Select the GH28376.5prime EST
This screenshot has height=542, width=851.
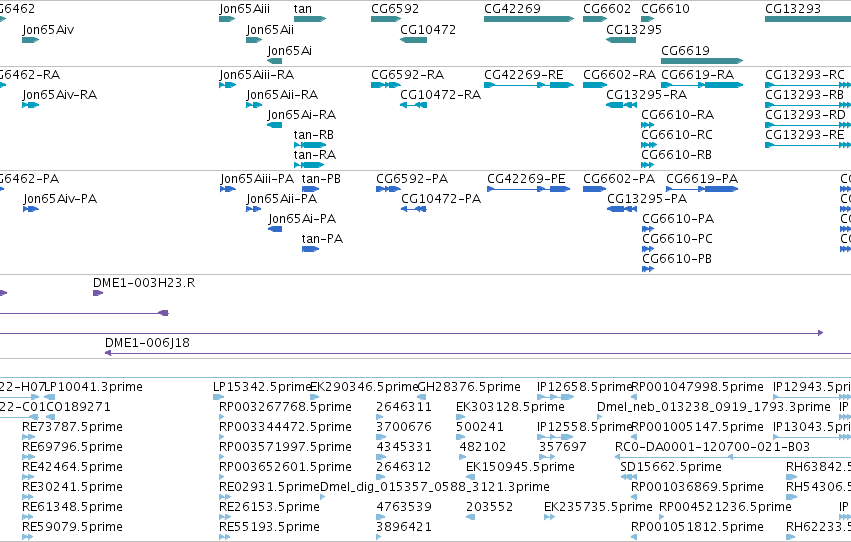tap(421, 397)
